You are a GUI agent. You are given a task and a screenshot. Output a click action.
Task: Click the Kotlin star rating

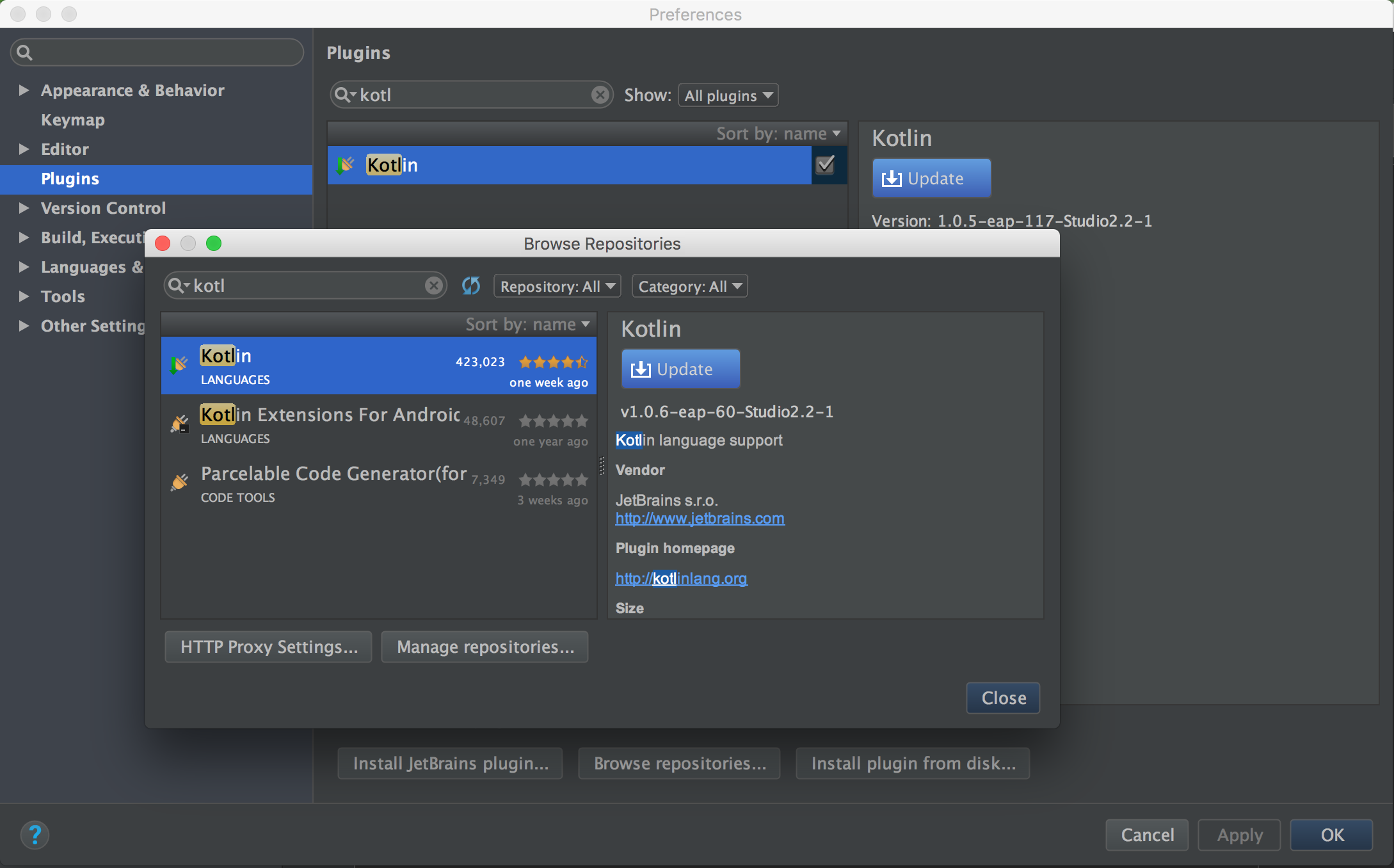click(553, 362)
